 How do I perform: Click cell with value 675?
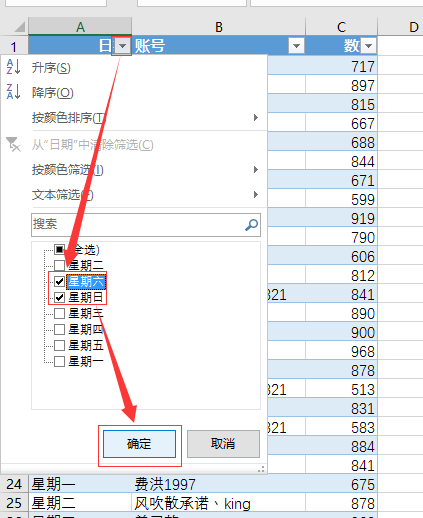point(341,484)
